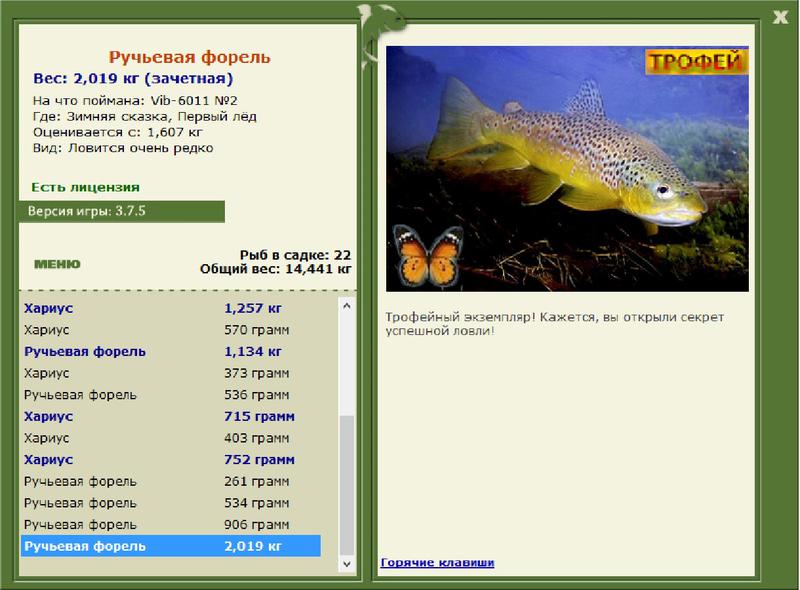Select the Хариус 373 грамм row
This screenshot has width=800, height=590.
tap(171, 373)
